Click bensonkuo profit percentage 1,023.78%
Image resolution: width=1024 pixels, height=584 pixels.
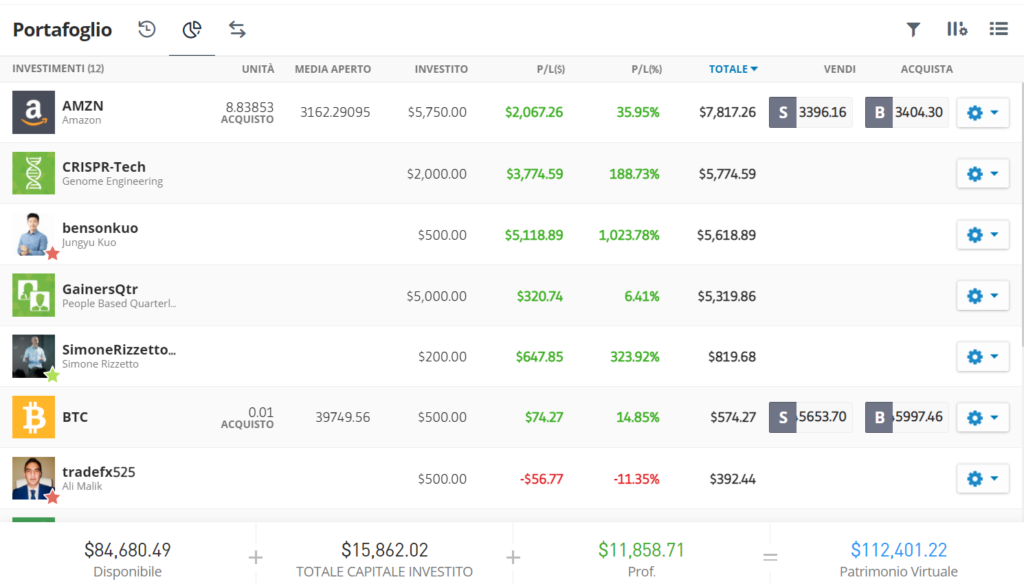(629, 235)
